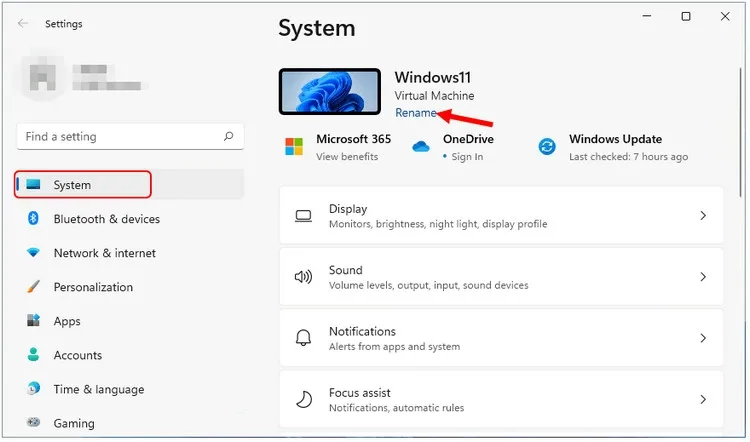Click the Time & language globe icon
This screenshot has width=750, height=442.
pos(33,389)
